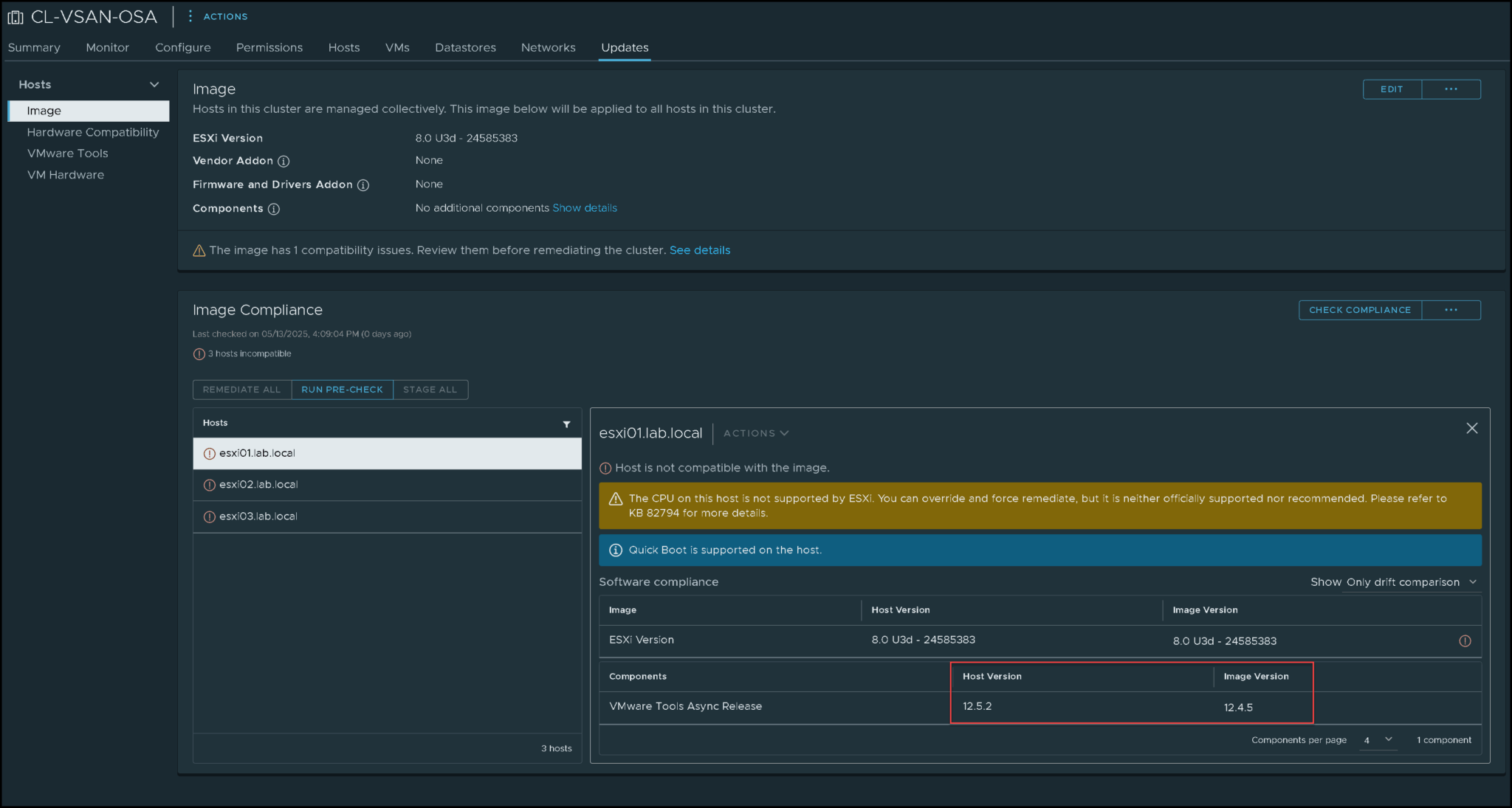Open the Datastores tab
This screenshot has height=808, width=1512.
[x=465, y=47]
